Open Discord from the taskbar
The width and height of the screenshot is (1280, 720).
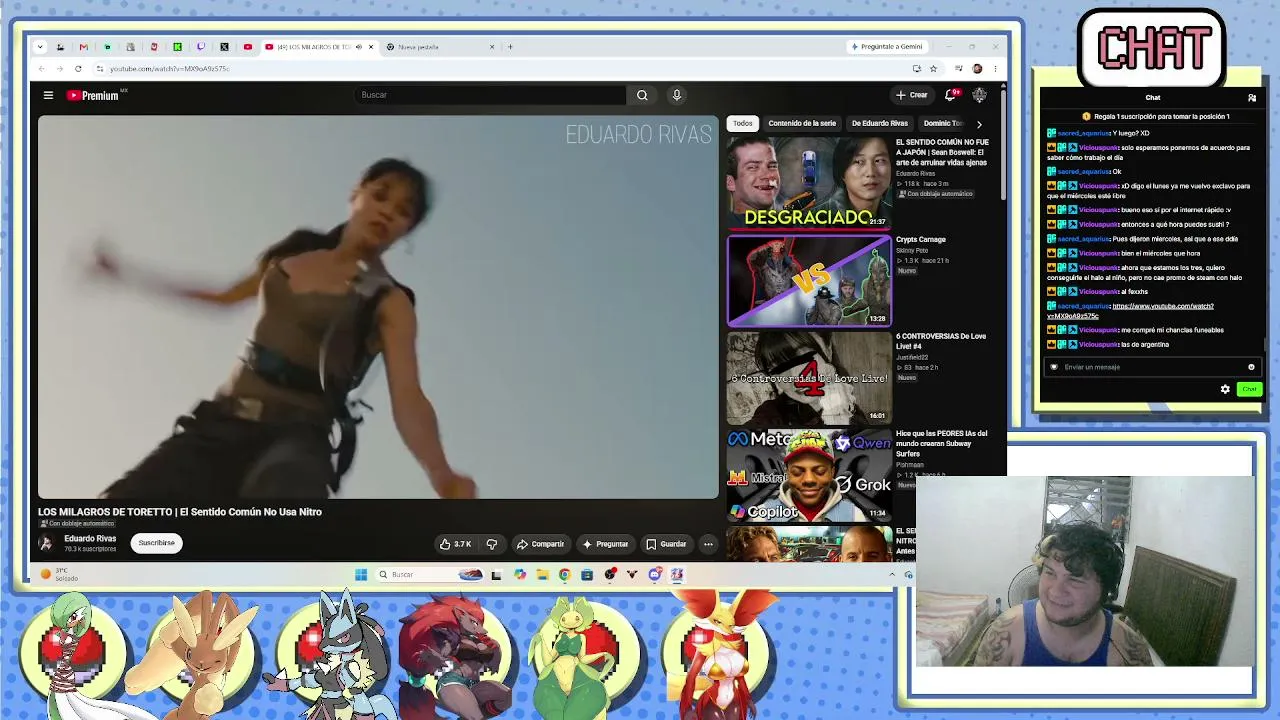point(655,574)
